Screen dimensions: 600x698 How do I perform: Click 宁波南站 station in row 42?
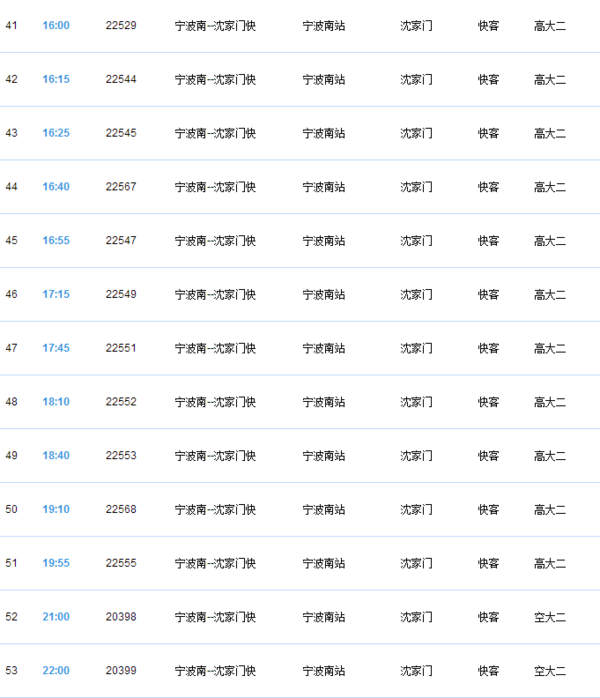(324, 80)
